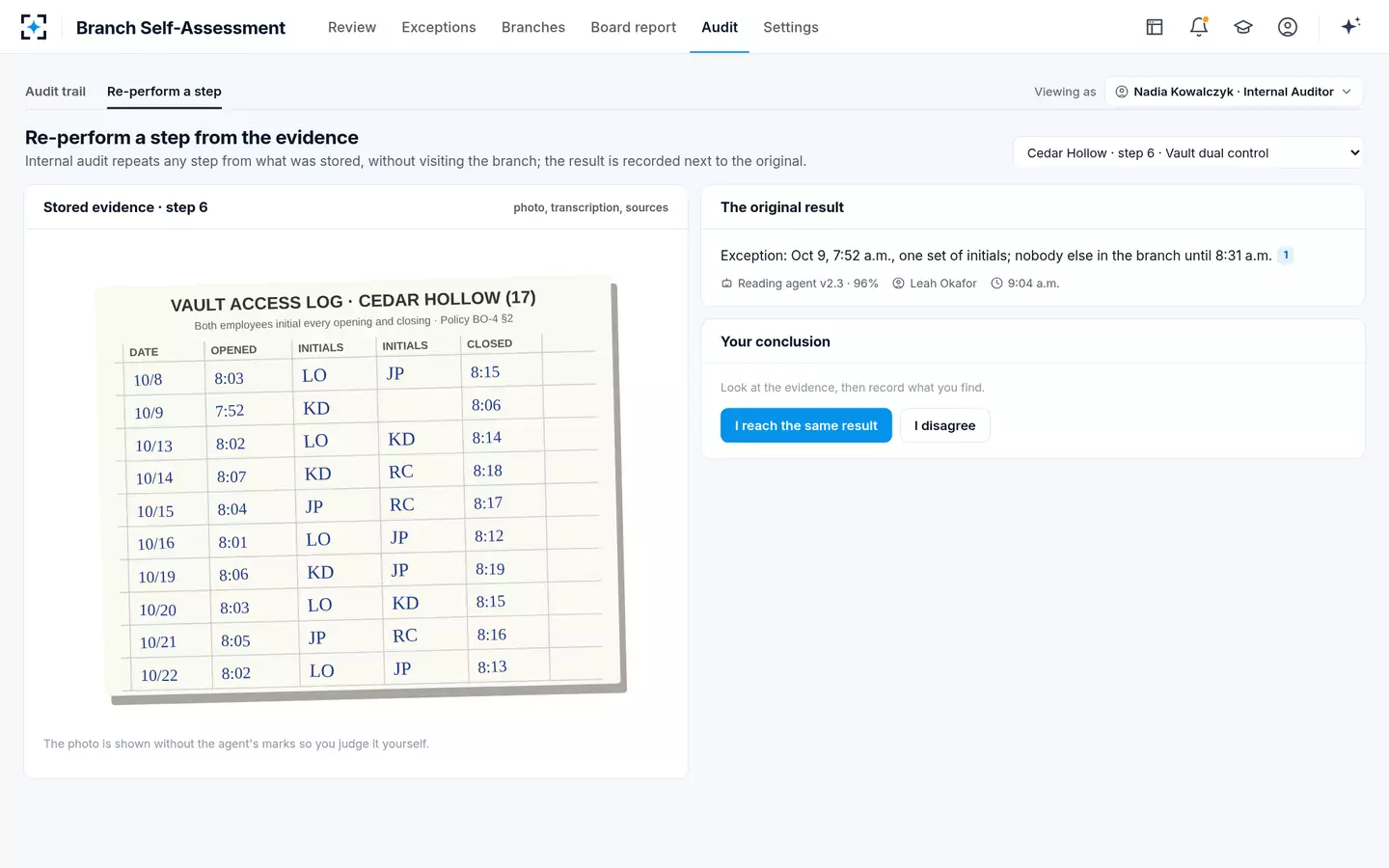Click the Branch Self-Assessment logo icon
The height and width of the screenshot is (868, 1389).
coord(34,27)
